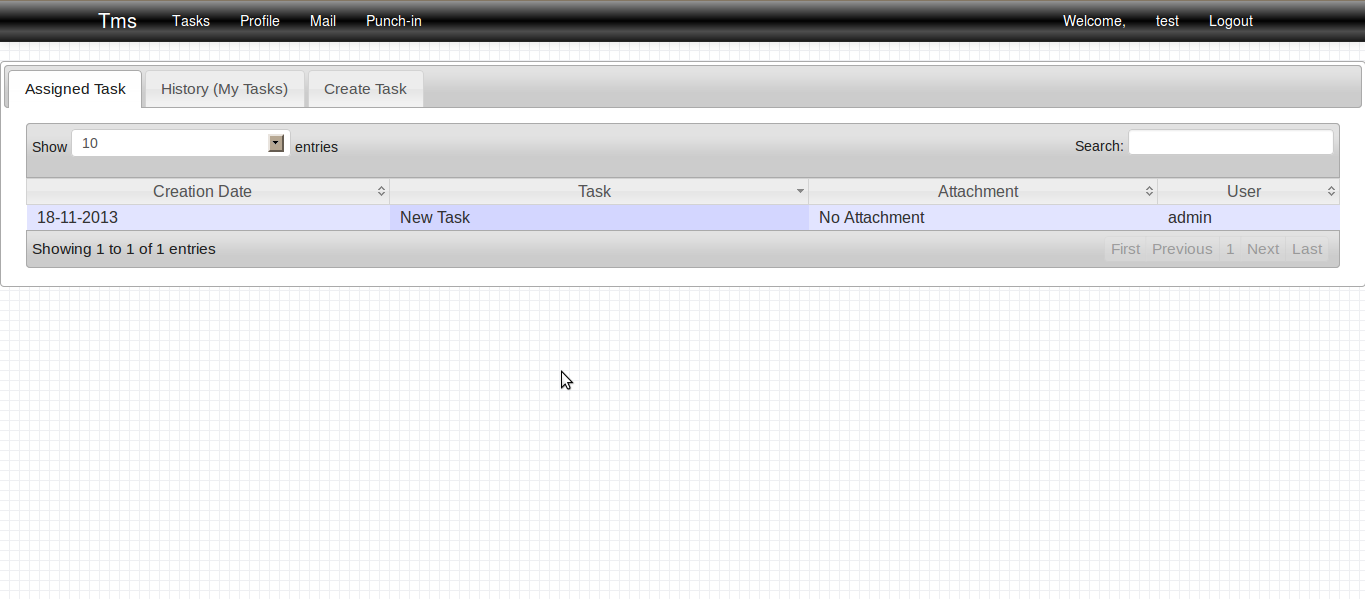Sort using the Attachment column arrows
Image resolution: width=1365 pixels, height=599 pixels.
coord(1149,191)
